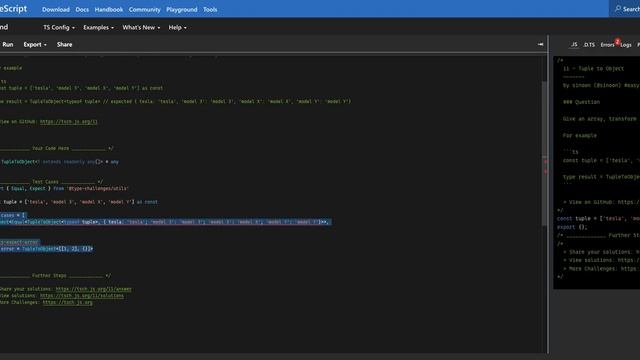
Task: Switch to the JS output tab
Action: click(x=574, y=44)
